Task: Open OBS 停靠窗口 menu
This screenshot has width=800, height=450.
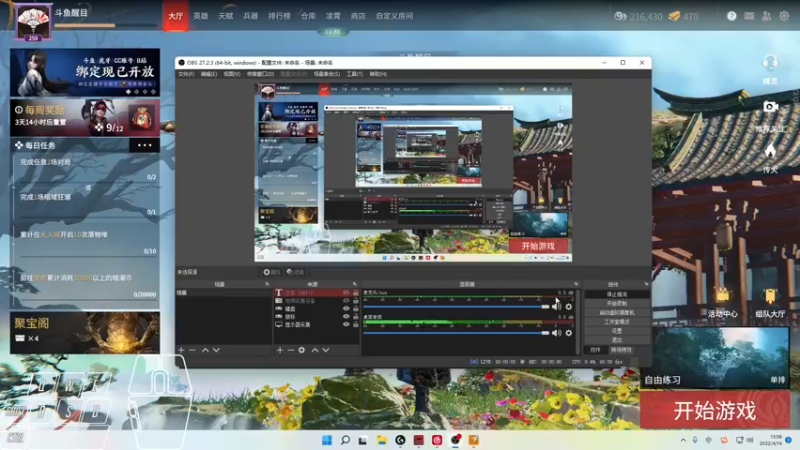Action: pos(260,74)
